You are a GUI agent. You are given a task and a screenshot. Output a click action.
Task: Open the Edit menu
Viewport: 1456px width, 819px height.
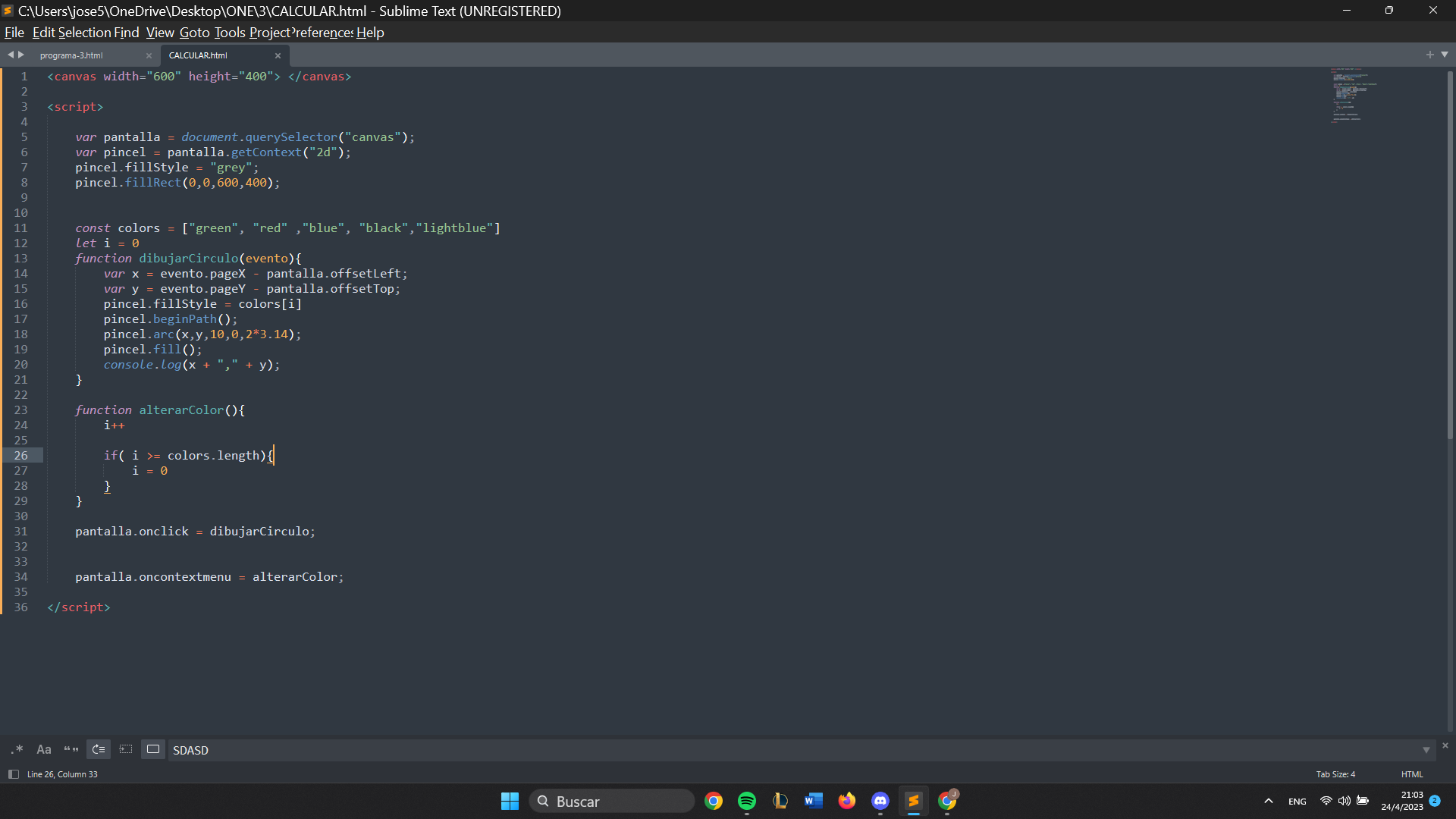click(x=43, y=33)
